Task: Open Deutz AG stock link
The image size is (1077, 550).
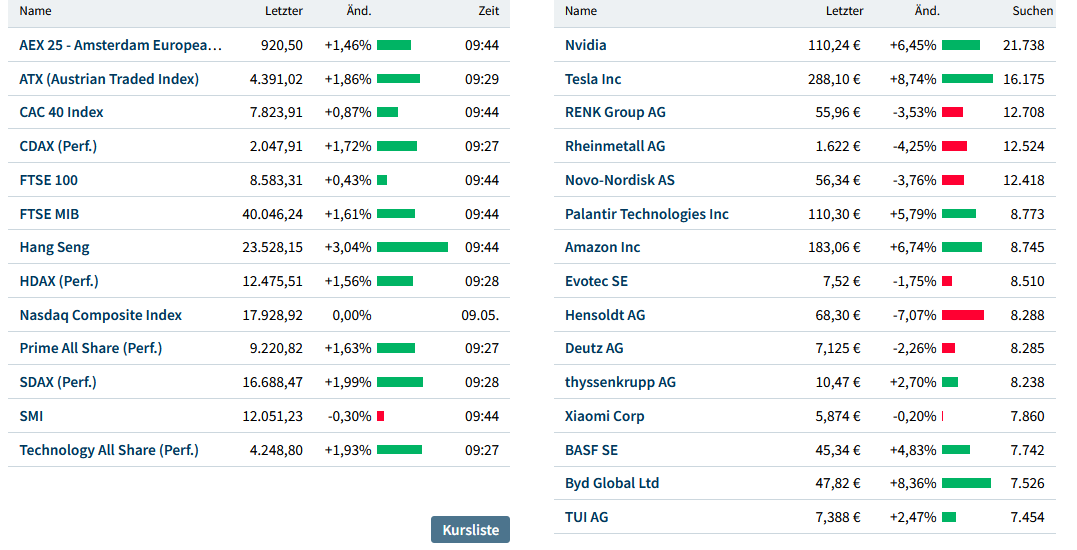Action: (594, 348)
